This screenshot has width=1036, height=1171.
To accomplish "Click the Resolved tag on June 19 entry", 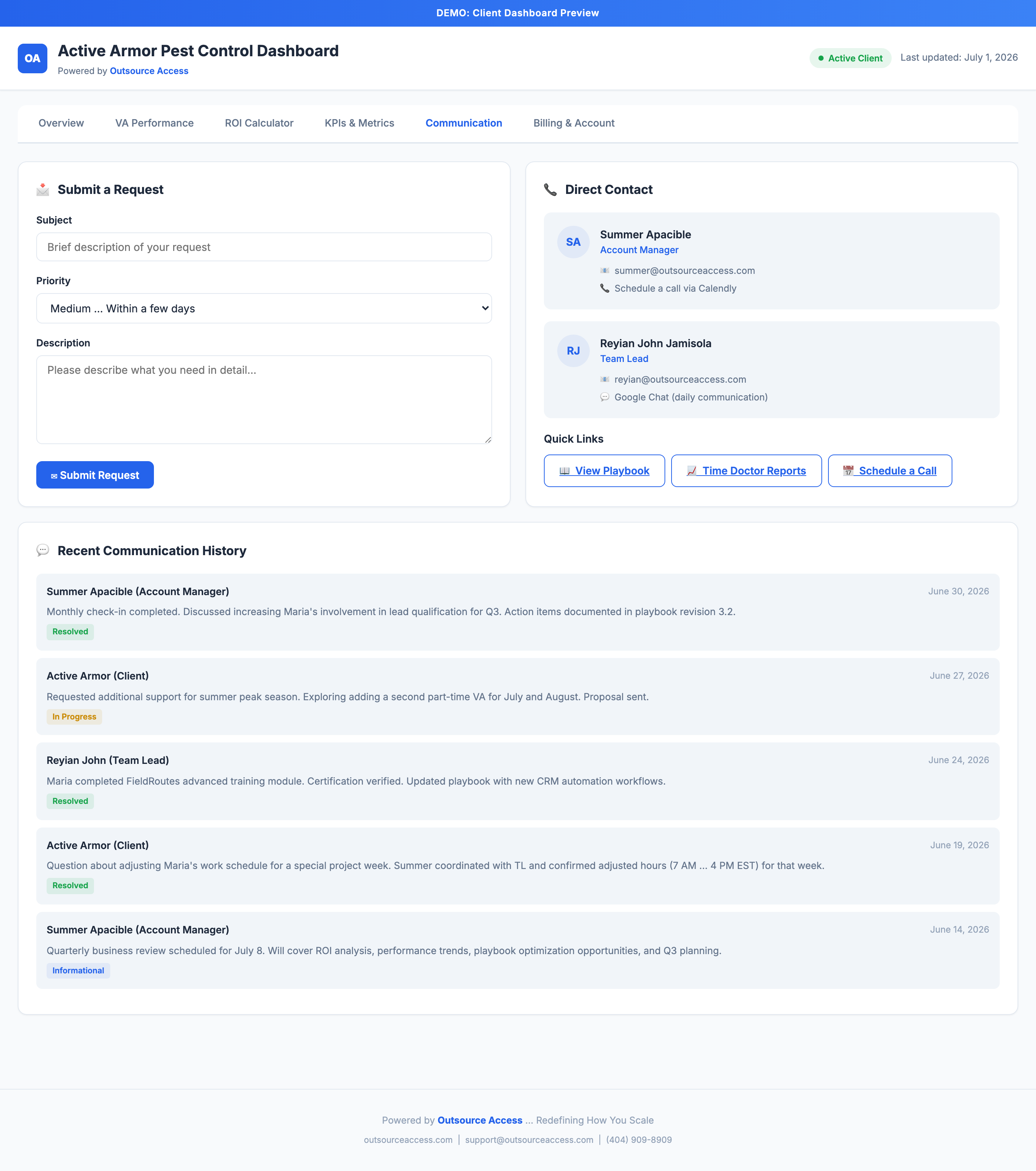I will [x=70, y=886].
